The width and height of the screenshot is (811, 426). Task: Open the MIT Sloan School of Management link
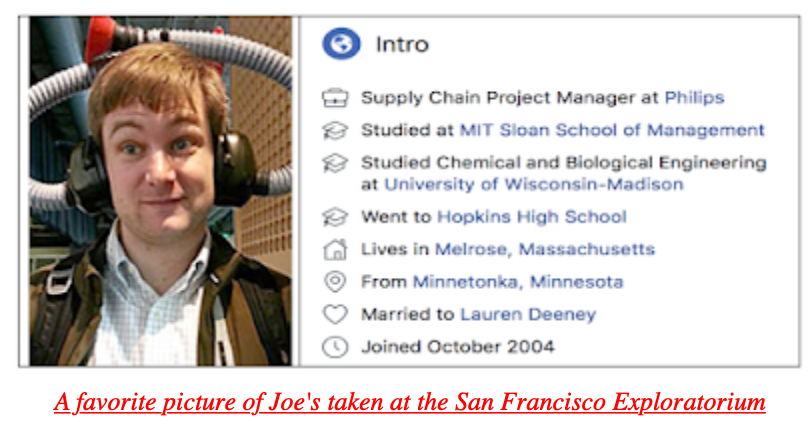(612, 130)
